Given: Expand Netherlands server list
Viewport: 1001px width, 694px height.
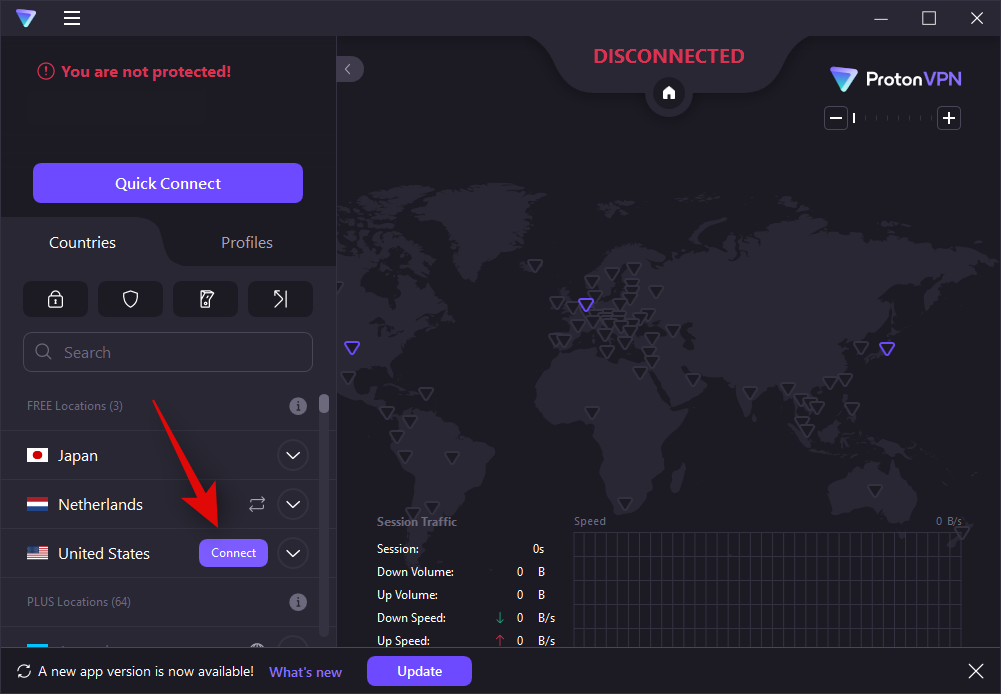Looking at the screenshot, I should [292, 504].
